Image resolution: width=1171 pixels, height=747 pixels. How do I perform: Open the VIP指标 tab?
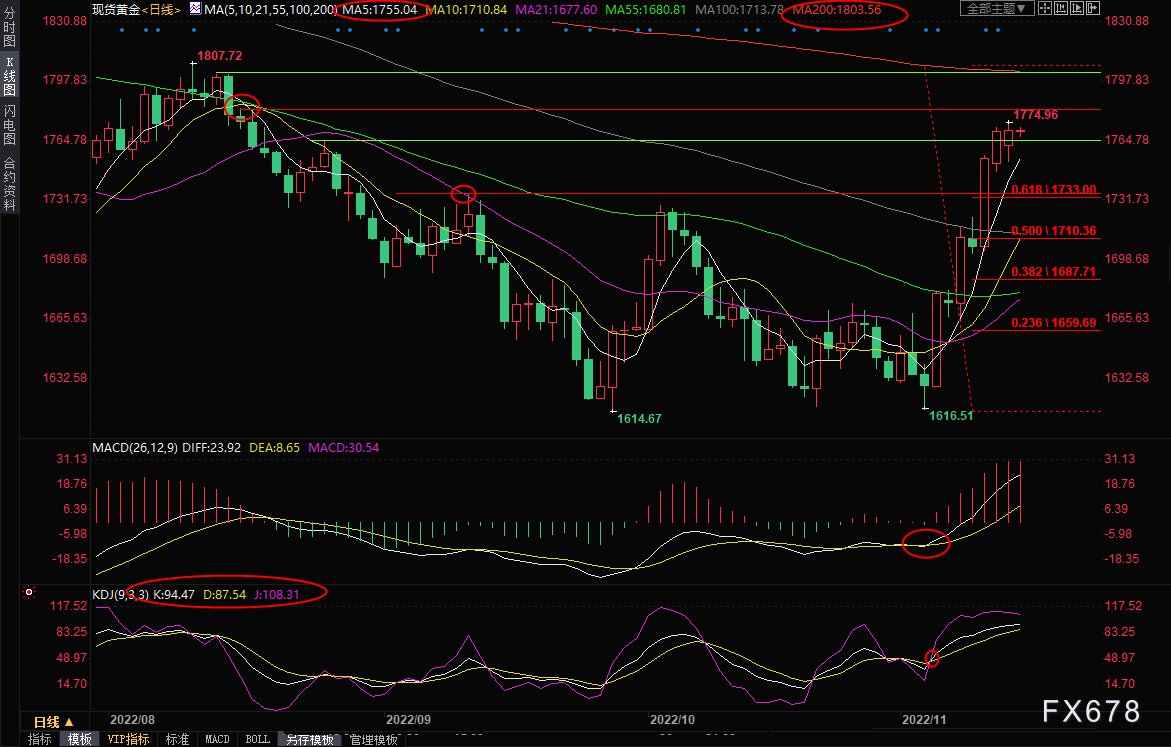tap(128, 740)
